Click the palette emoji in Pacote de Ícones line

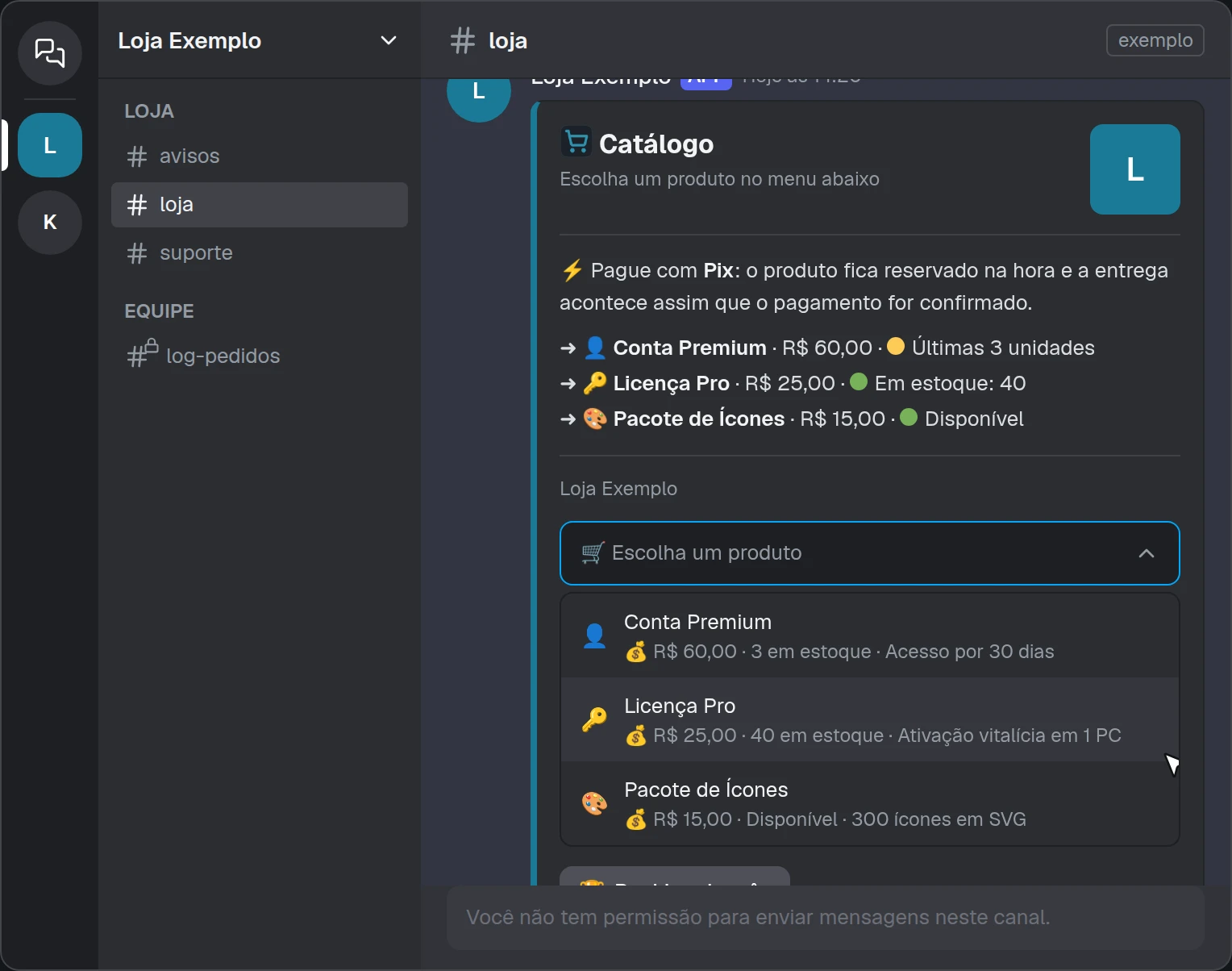pyautogui.click(x=595, y=419)
